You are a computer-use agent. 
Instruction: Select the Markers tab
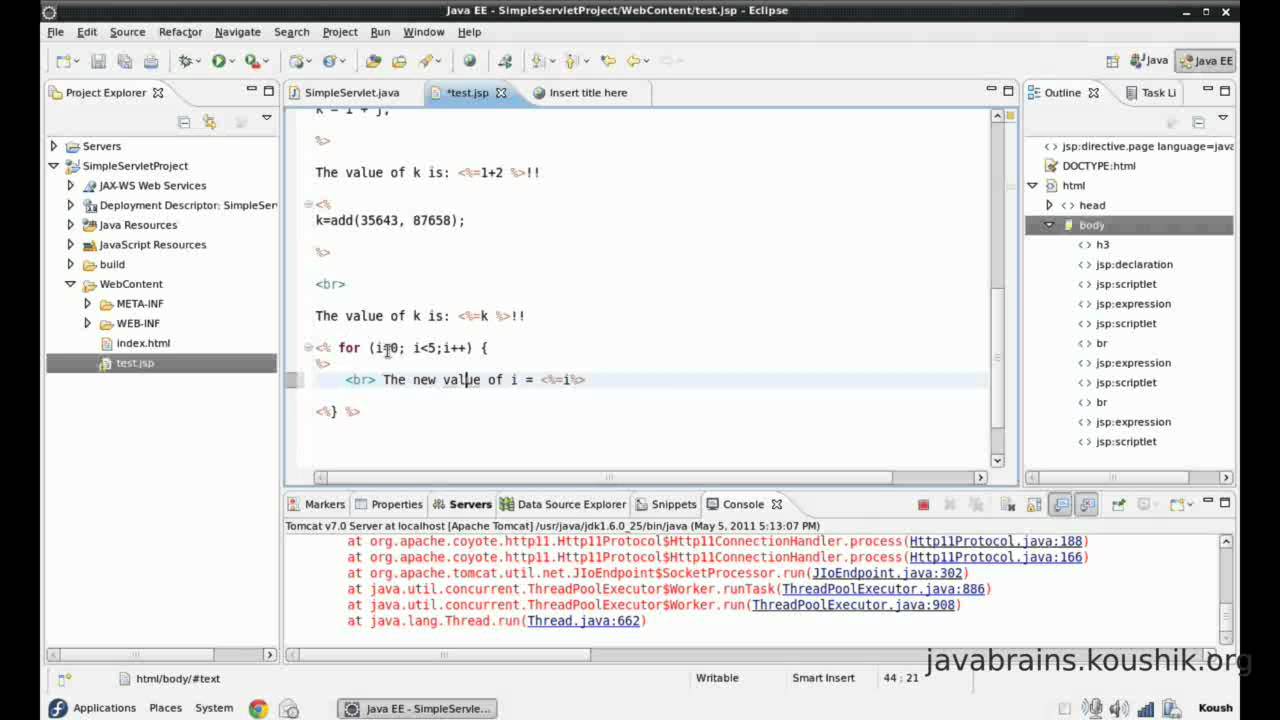pyautogui.click(x=316, y=505)
